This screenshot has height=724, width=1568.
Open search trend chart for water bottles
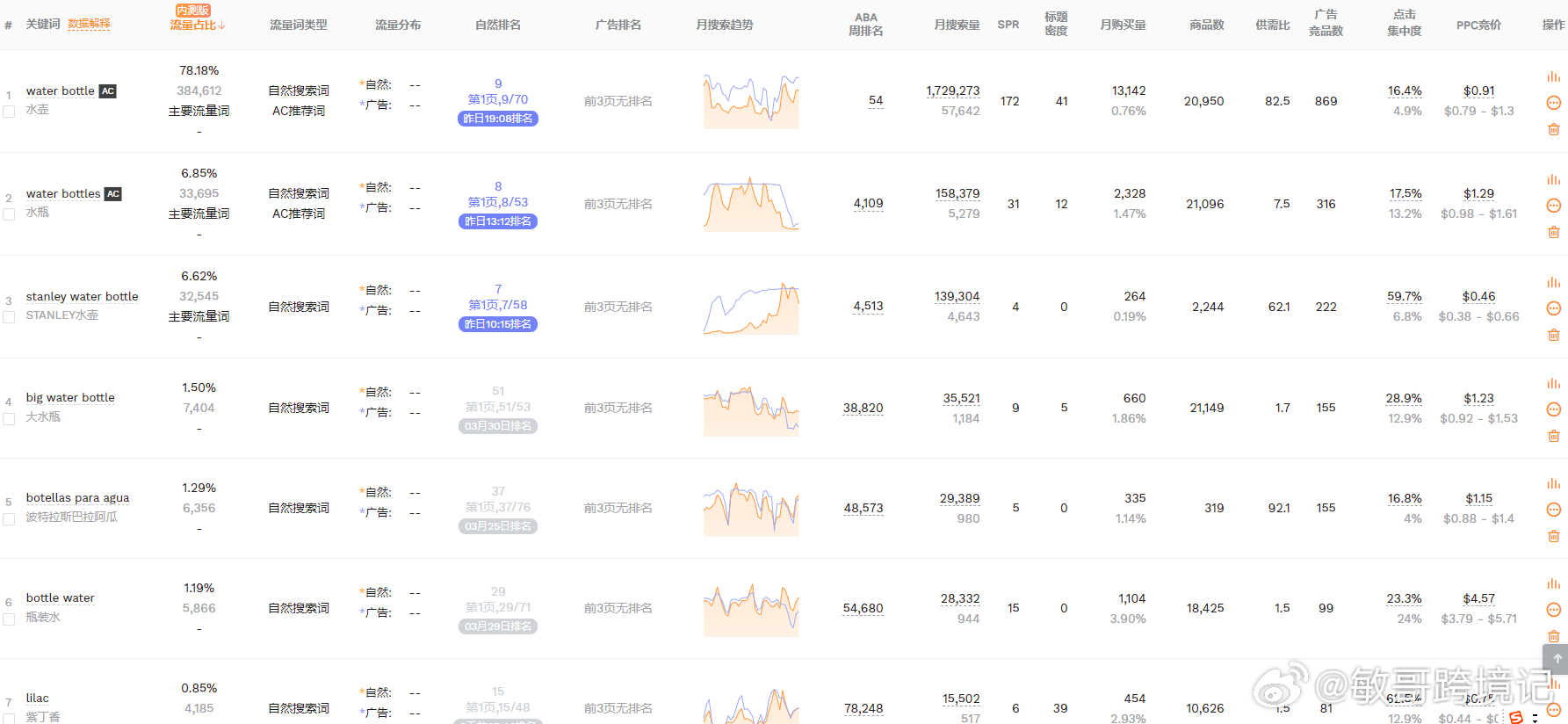(x=751, y=204)
